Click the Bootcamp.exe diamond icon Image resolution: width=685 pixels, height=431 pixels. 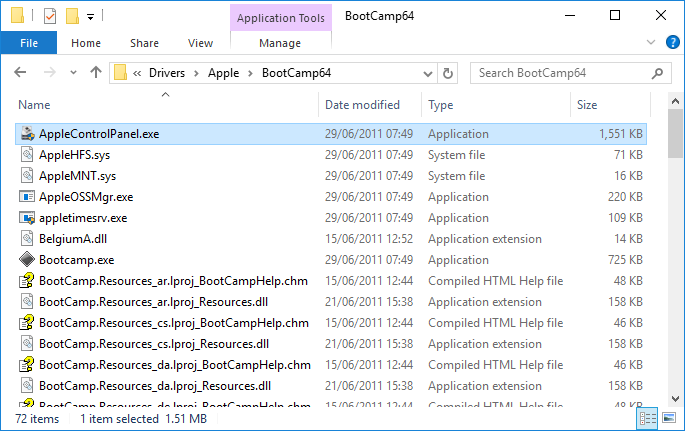click(x=27, y=259)
